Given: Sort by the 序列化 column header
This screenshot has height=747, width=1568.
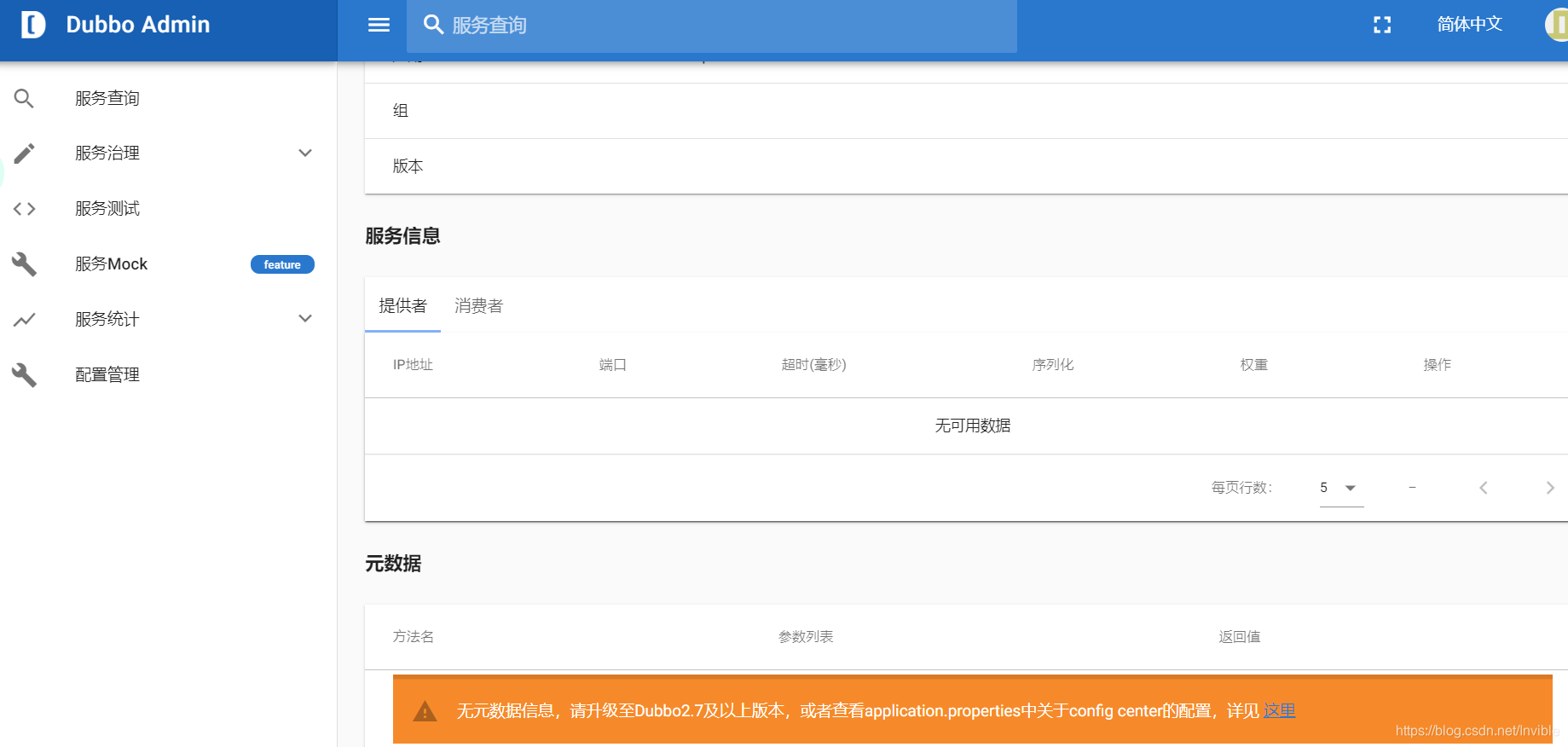Looking at the screenshot, I should (1053, 365).
